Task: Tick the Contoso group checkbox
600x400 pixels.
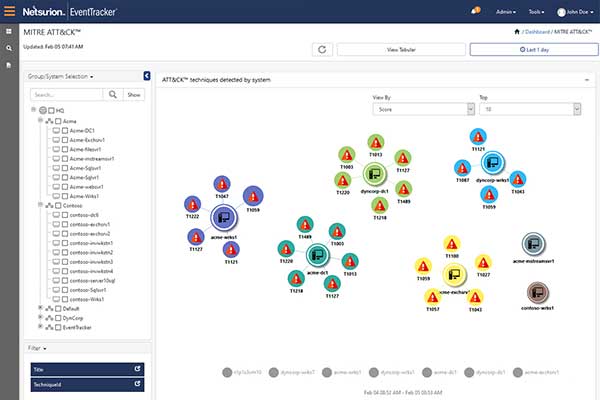Action: coord(55,204)
